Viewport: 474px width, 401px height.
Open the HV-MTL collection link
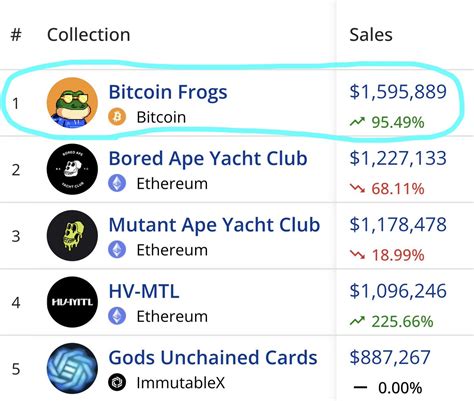point(144,291)
